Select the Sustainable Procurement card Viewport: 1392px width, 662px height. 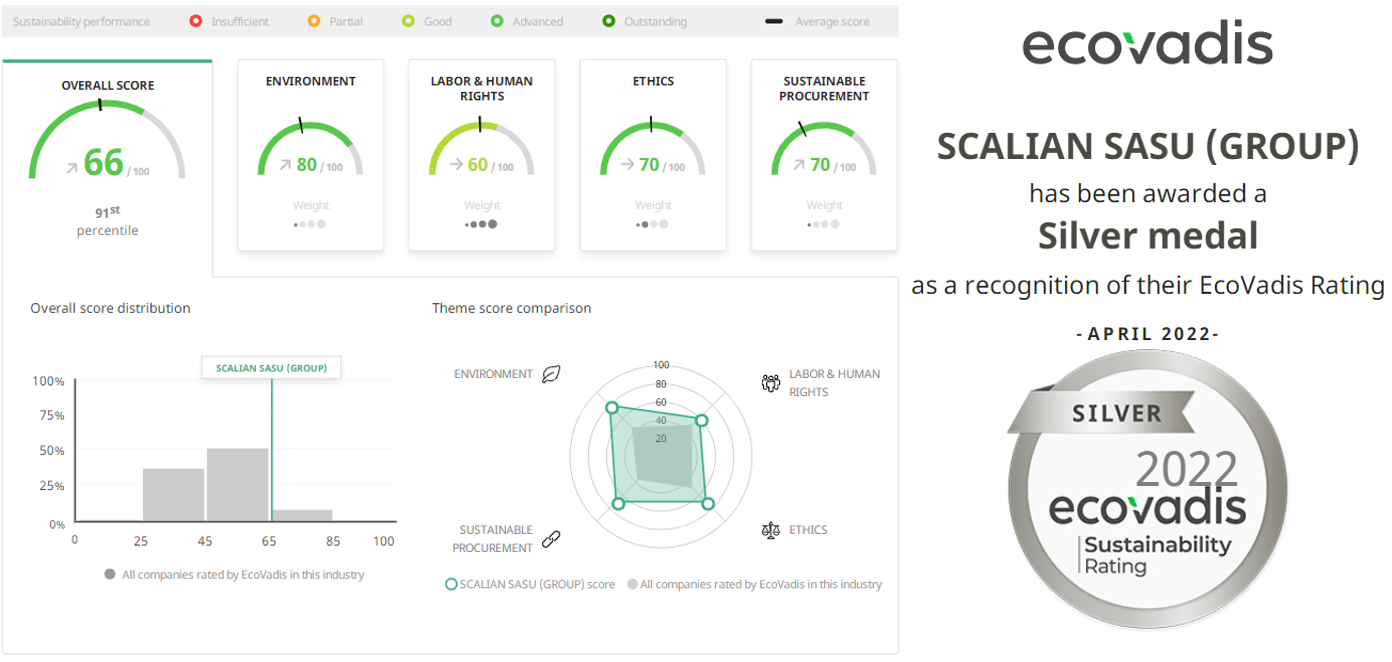click(824, 155)
